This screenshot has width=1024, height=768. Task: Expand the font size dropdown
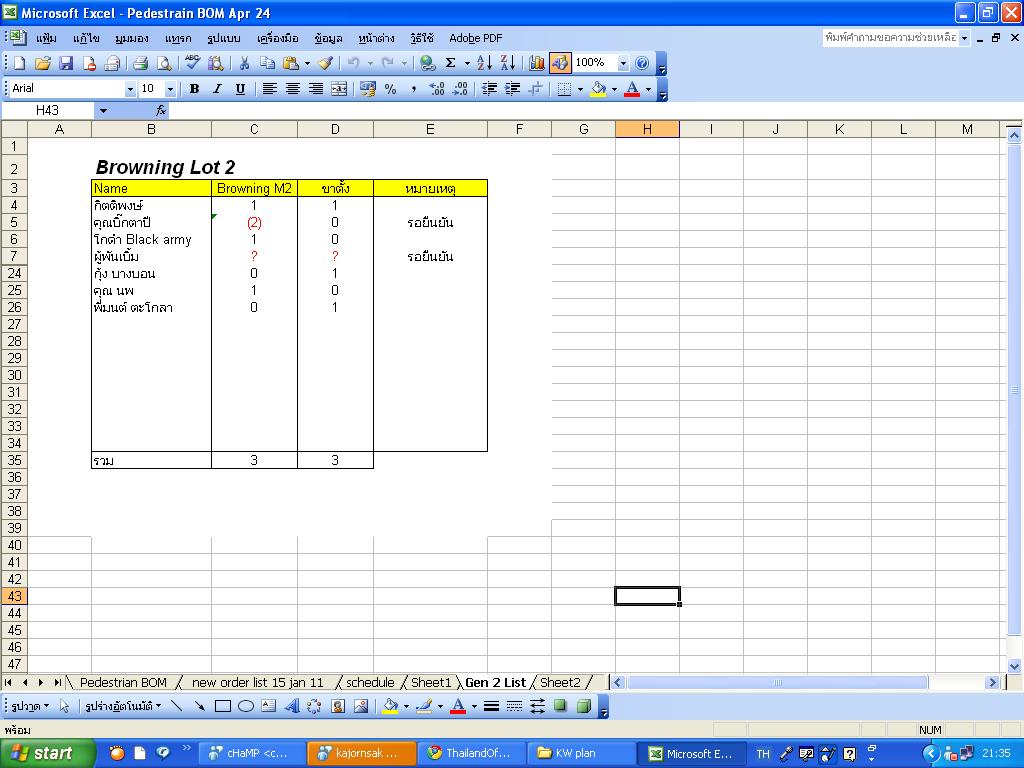coord(170,89)
